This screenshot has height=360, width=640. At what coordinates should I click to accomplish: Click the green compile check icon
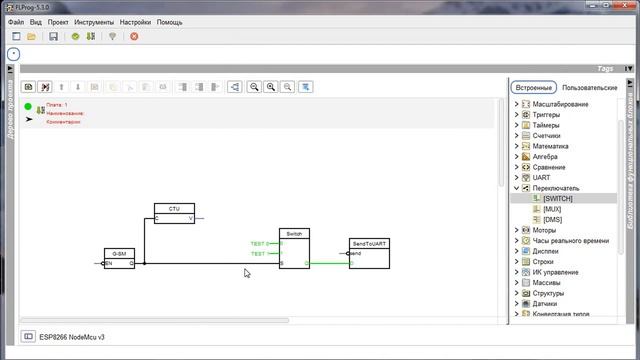pos(76,36)
